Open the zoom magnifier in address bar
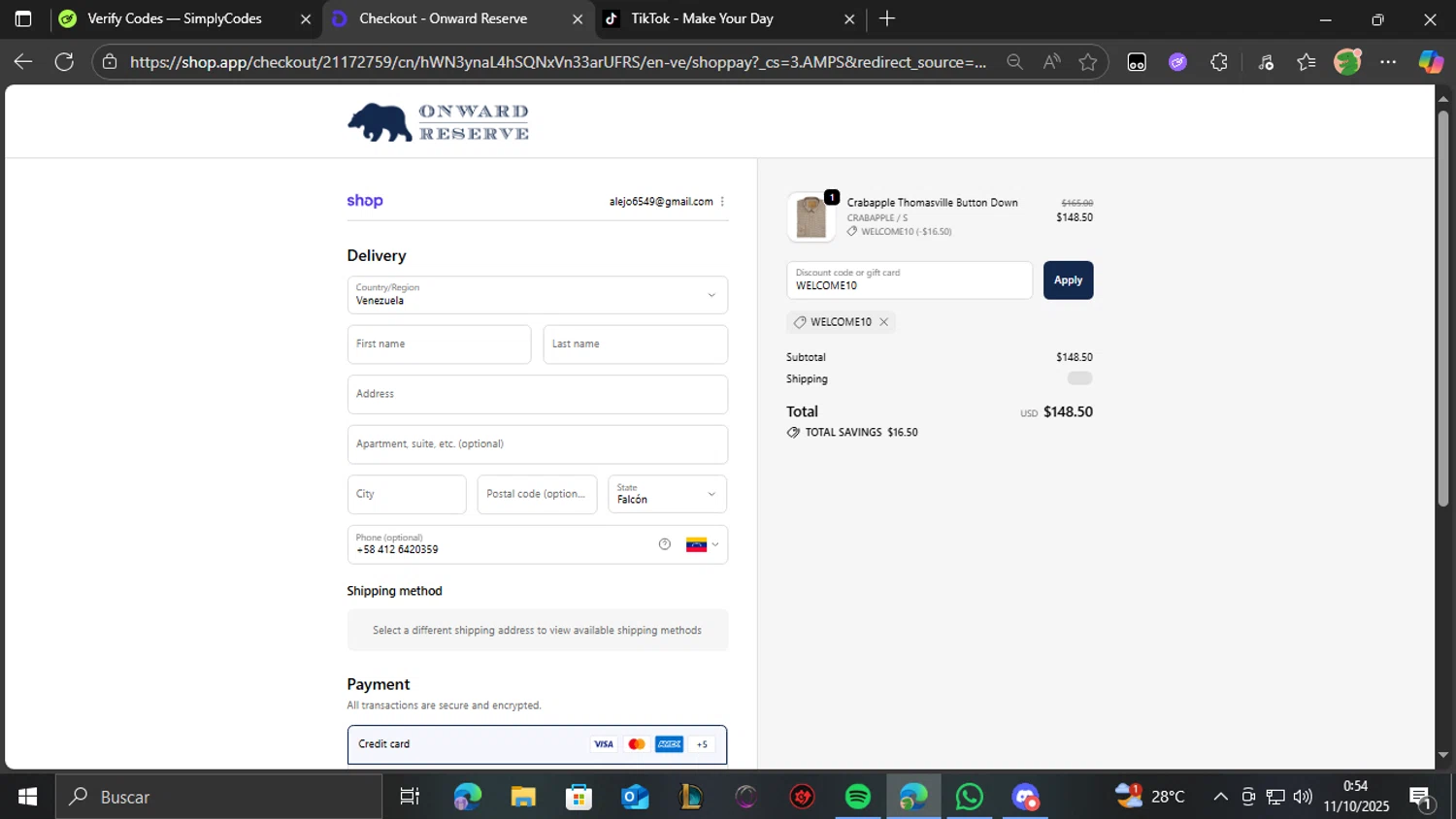 [1014, 62]
